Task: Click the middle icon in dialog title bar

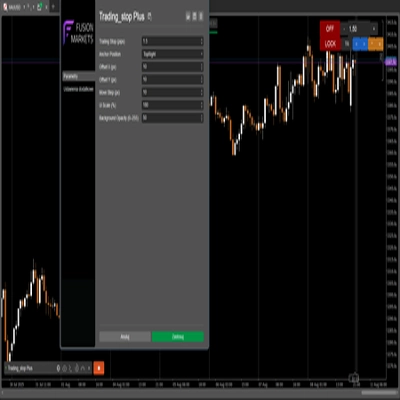Action: pos(195,16)
